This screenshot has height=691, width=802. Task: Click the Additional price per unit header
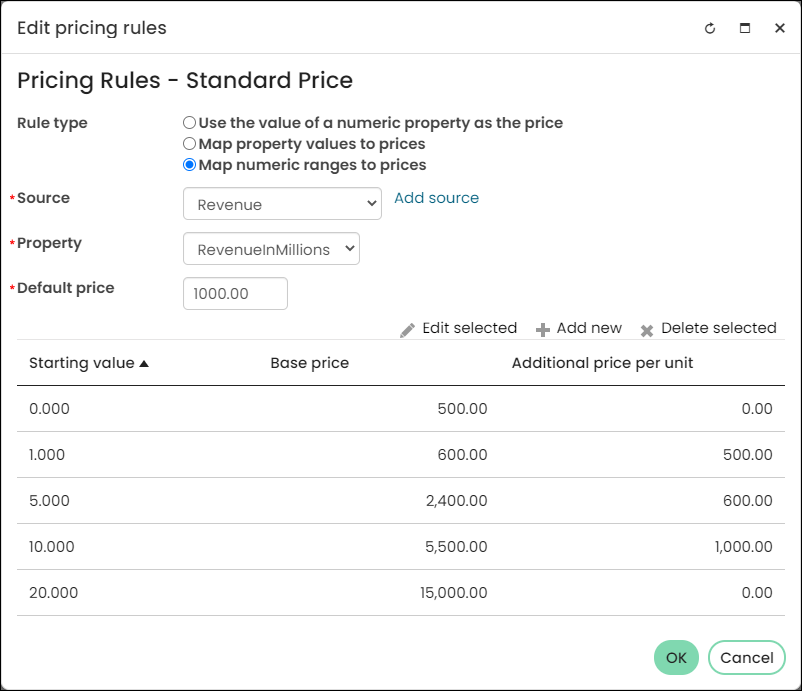(x=603, y=363)
